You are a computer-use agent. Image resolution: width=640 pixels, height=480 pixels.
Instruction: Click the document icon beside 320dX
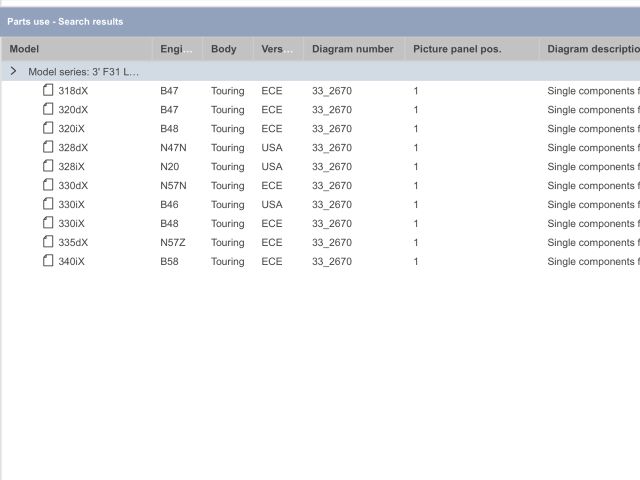point(48,110)
